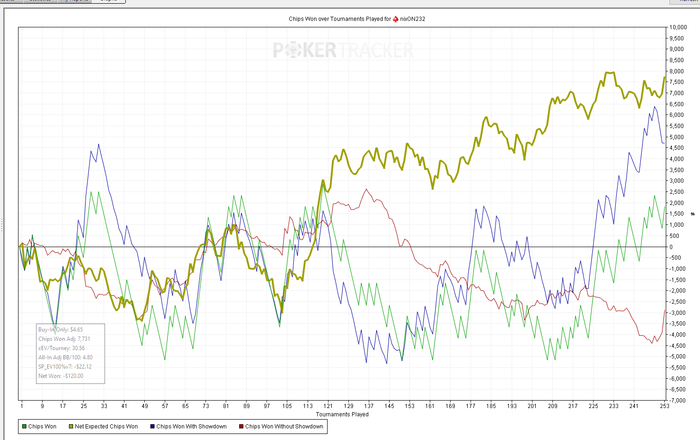Click the 'cEV/Tourney: 30.56' stat line
This screenshot has height=440, width=700.
pos(61,348)
